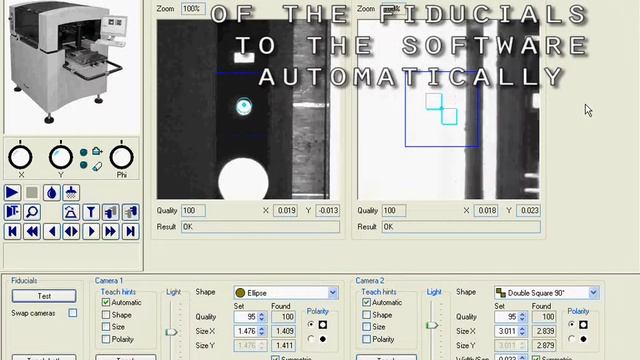
Task: Click left camera X value 0.019
Action: tap(285, 211)
